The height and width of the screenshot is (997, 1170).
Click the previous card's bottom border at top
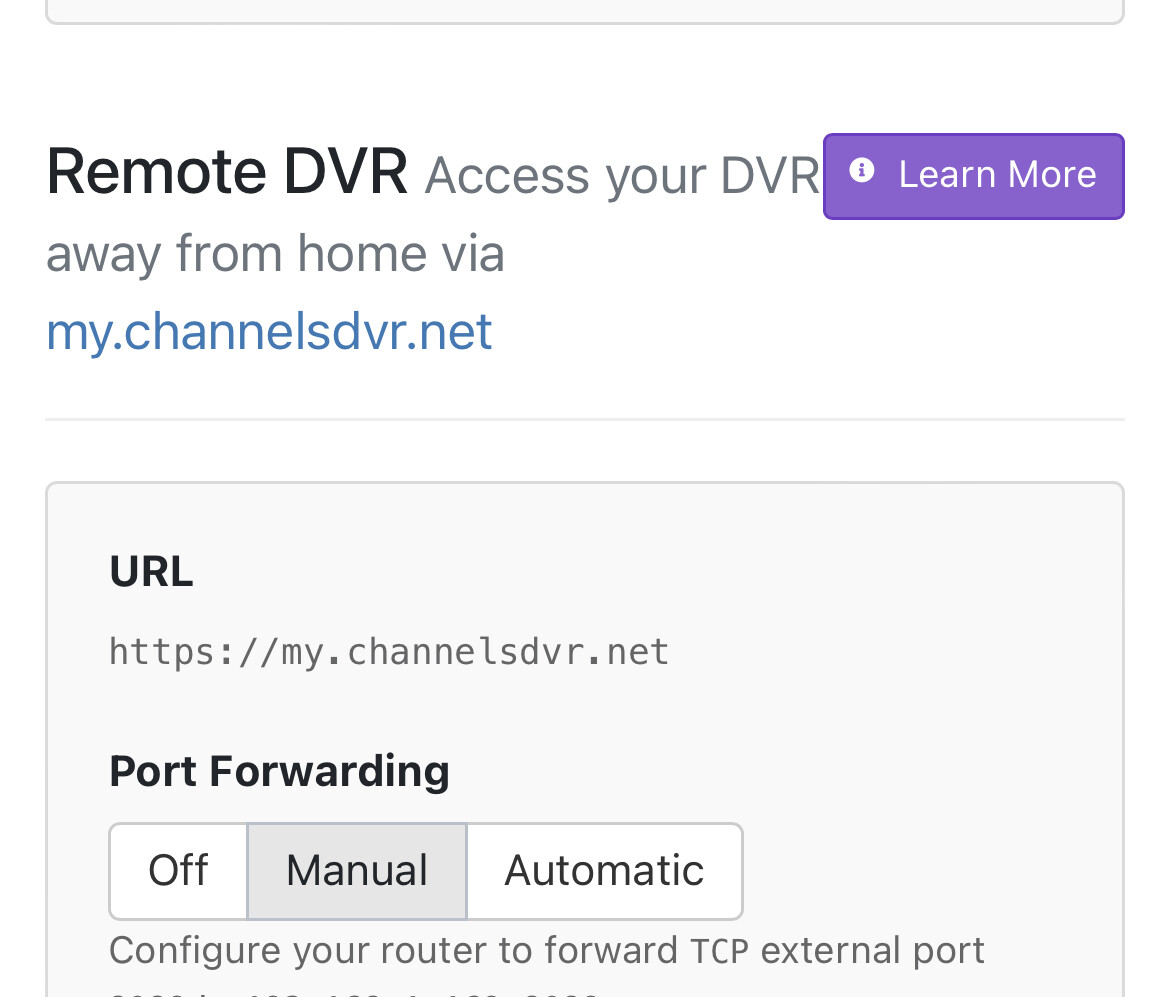pos(585,21)
